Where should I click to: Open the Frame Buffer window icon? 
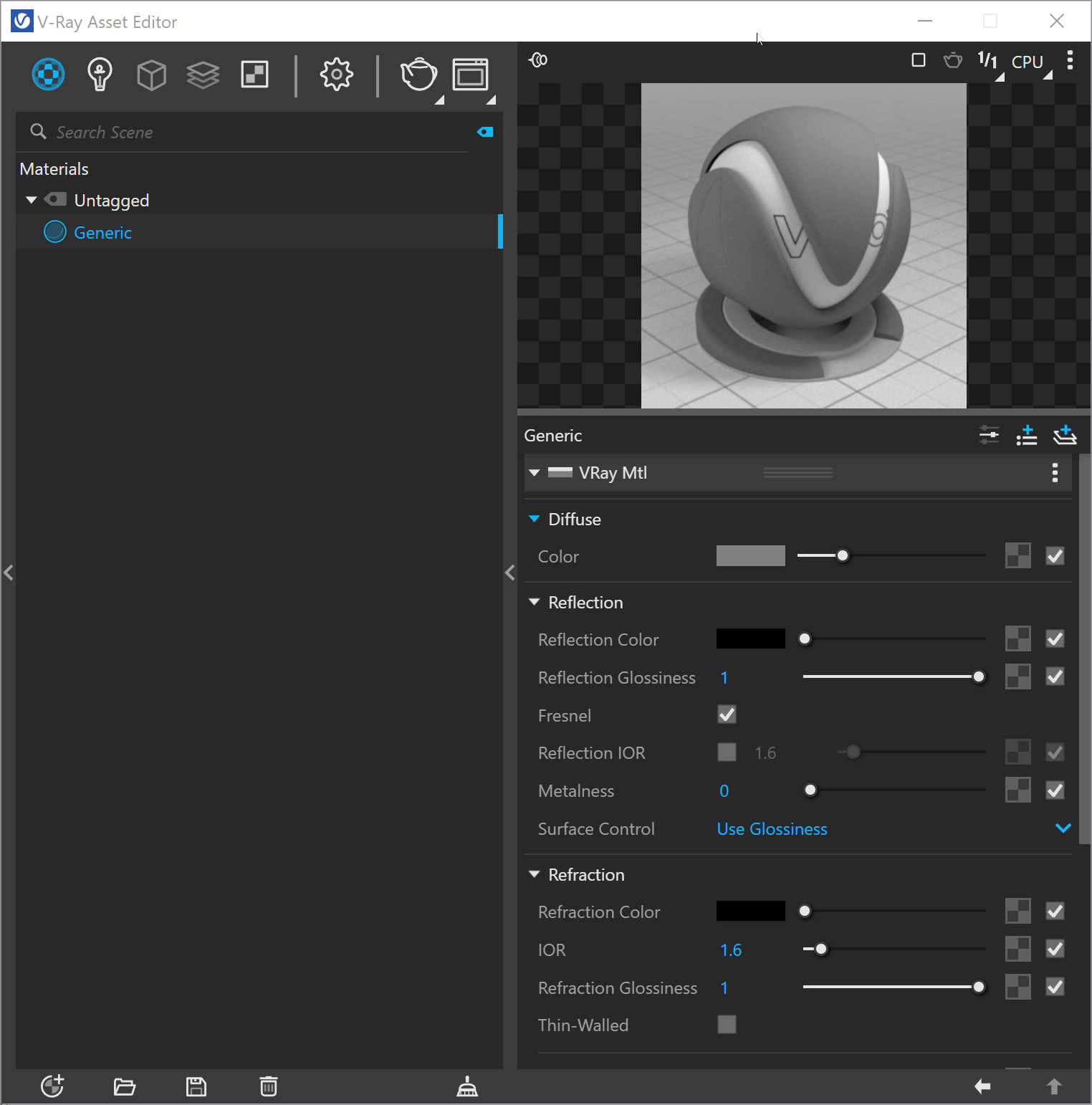471,75
